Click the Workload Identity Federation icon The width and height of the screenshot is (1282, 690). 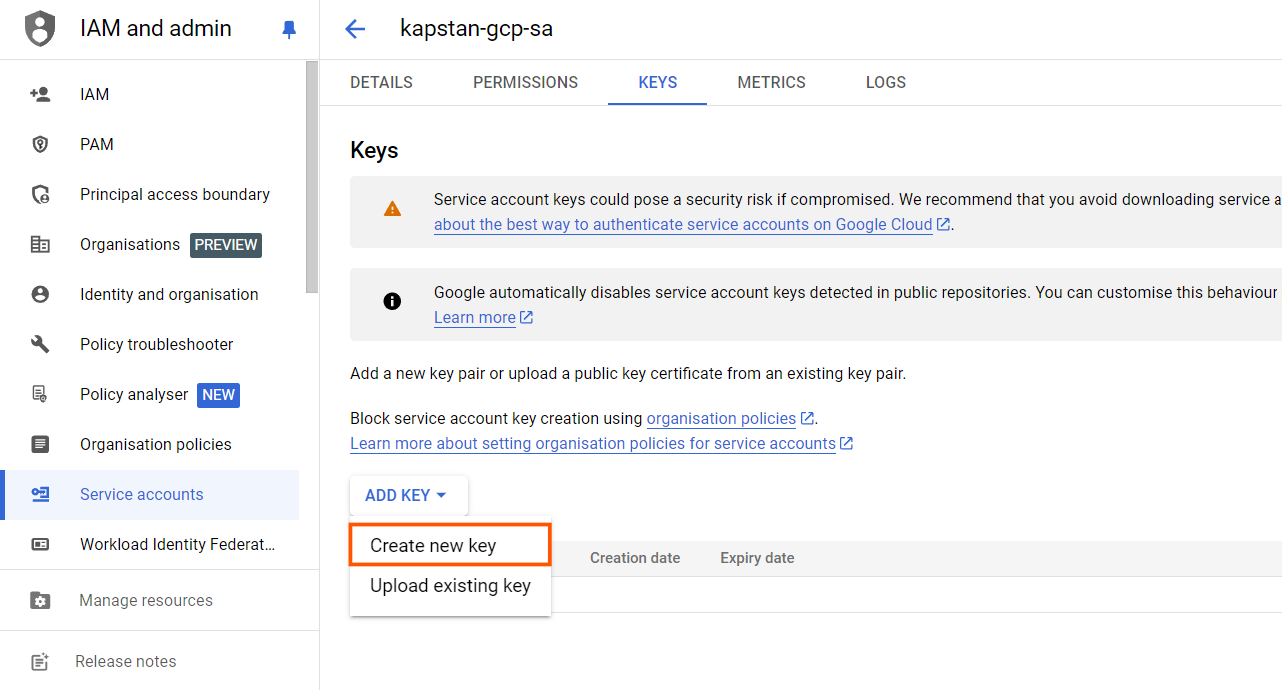(40, 544)
